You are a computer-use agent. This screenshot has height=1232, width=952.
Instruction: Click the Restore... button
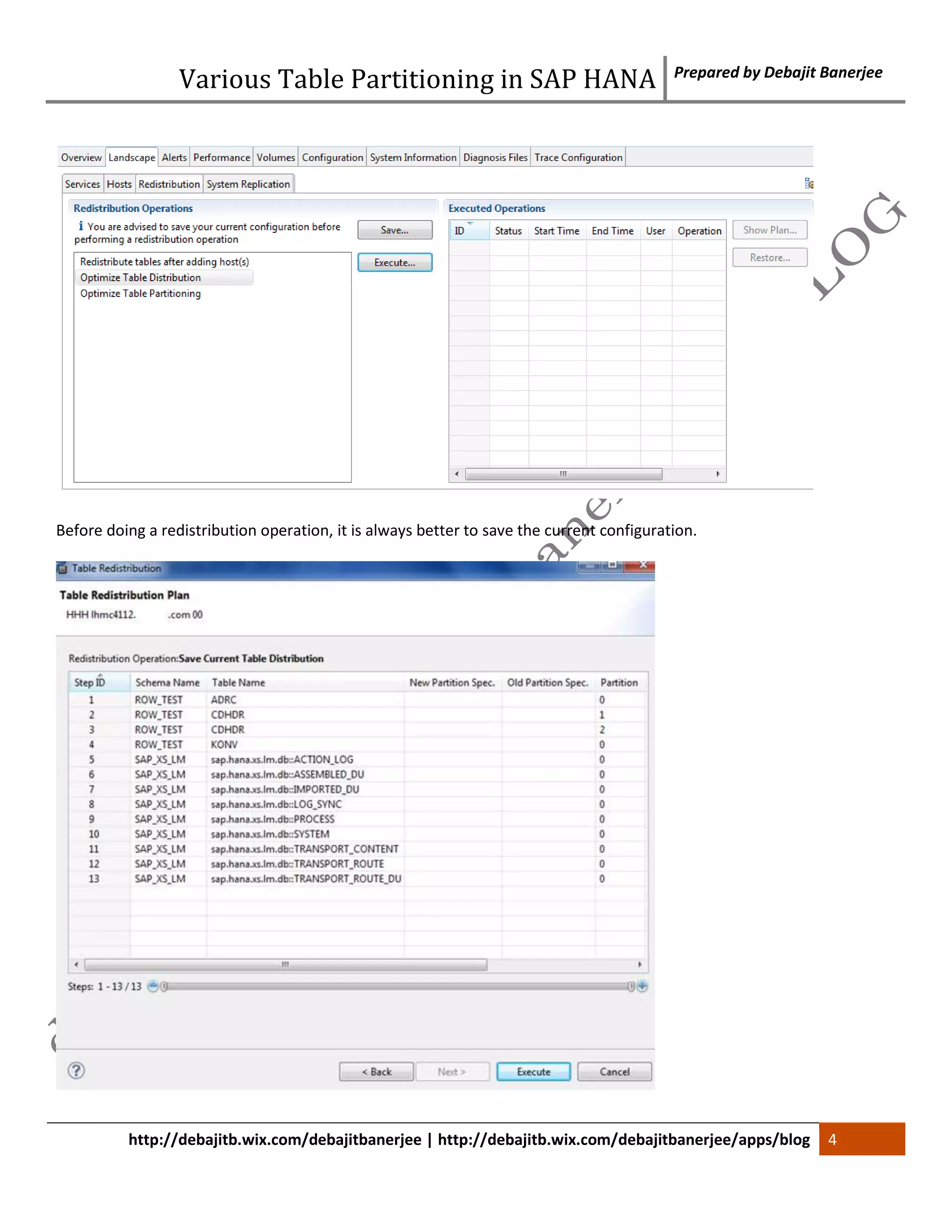(x=770, y=257)
